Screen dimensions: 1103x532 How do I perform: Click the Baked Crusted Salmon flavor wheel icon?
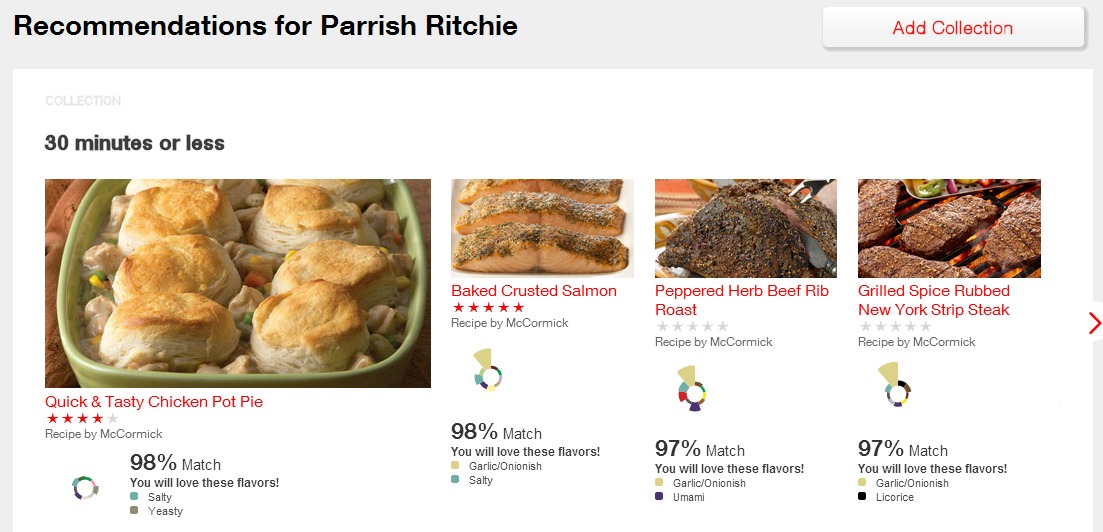pyautogui.click(x=488, y=374)
